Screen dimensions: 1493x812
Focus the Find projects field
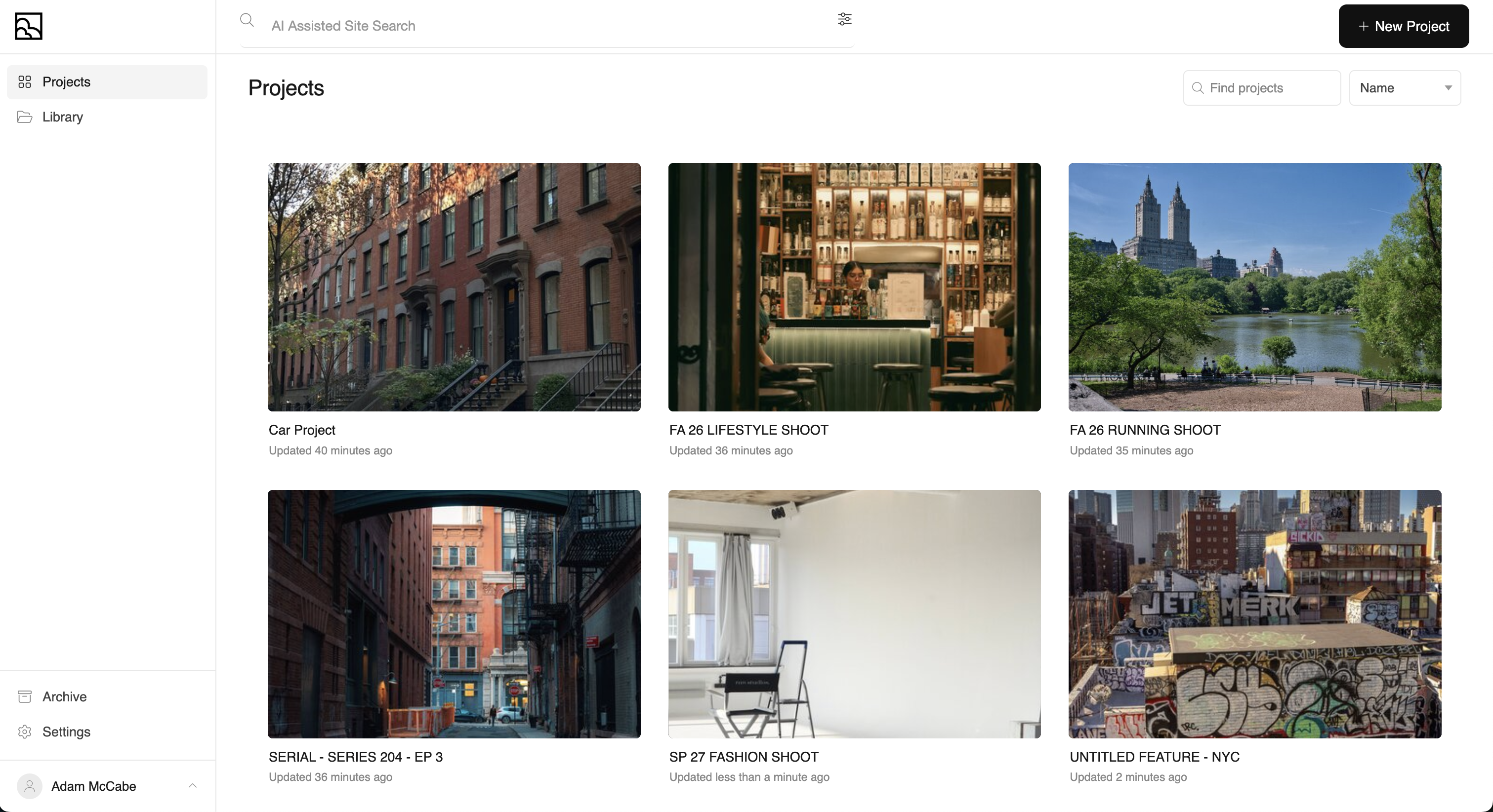[x=1262, y=88]
